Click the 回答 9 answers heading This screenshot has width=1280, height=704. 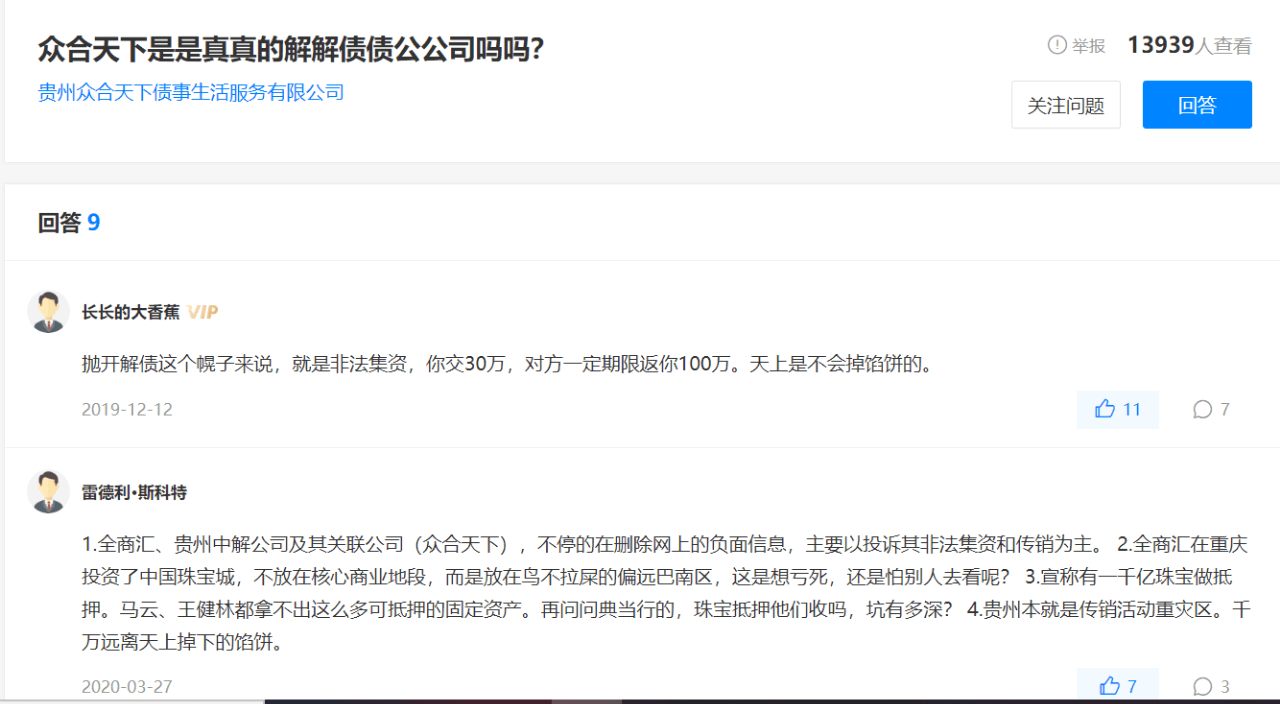[x=69, y=222]
